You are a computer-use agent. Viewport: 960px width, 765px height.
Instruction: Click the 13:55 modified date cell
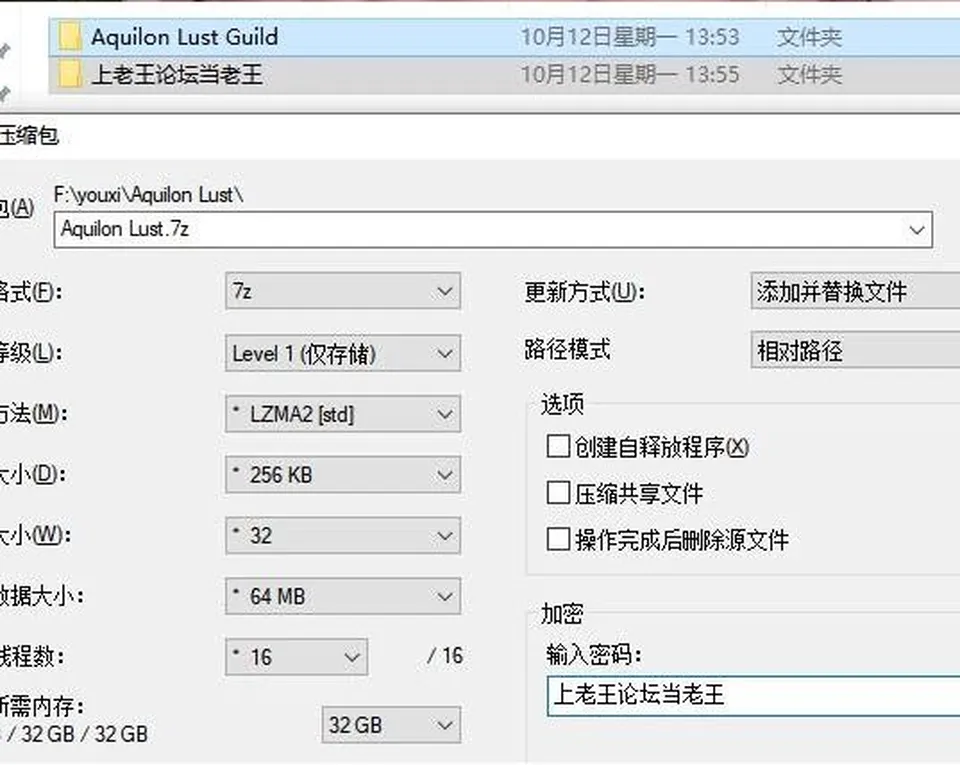pos(630,75)
